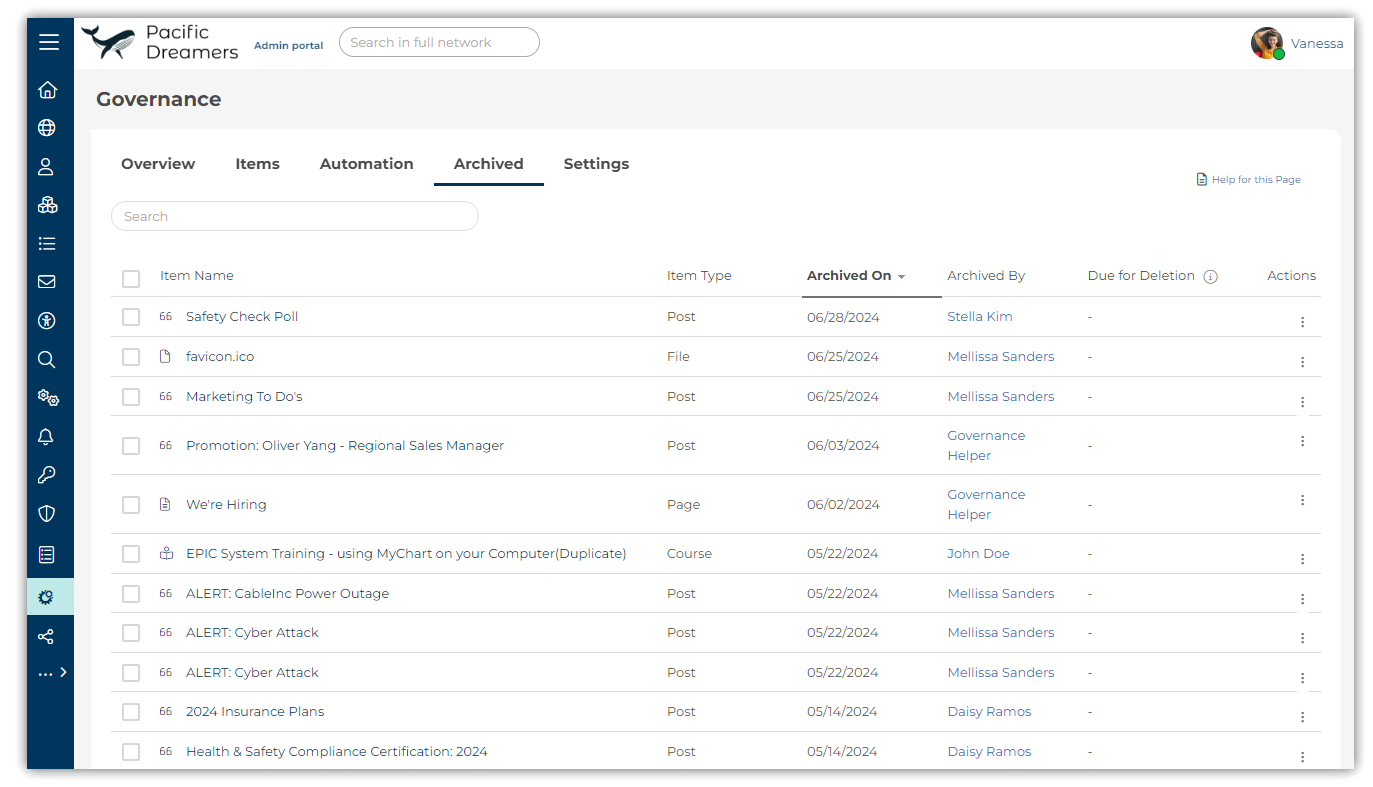Open the globe network icon
Image resolution: width=1373 pixels, height=787 pixels.
(47, 128)
